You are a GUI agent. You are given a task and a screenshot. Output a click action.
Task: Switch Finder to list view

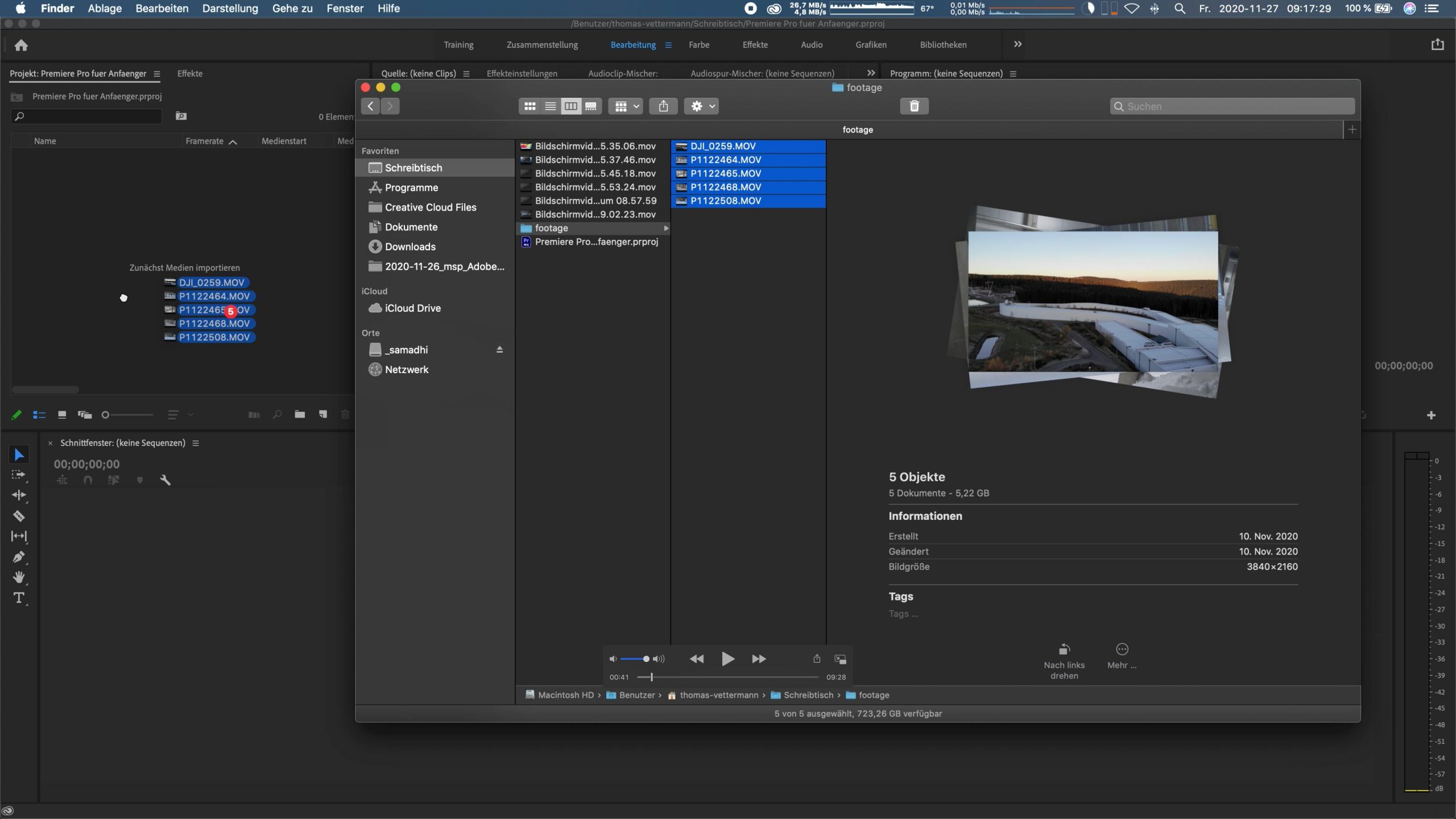(x=550, y=106)
